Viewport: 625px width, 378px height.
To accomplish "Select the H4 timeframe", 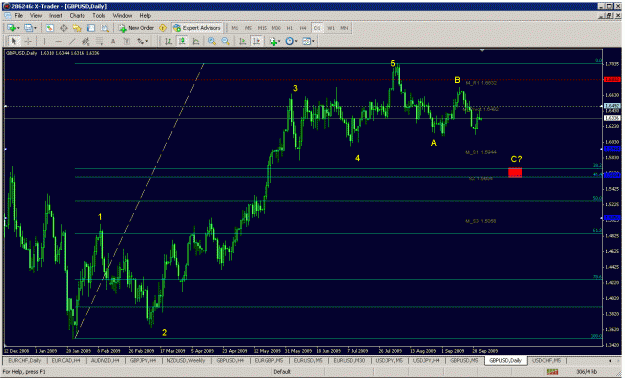I will coord(303,28).
